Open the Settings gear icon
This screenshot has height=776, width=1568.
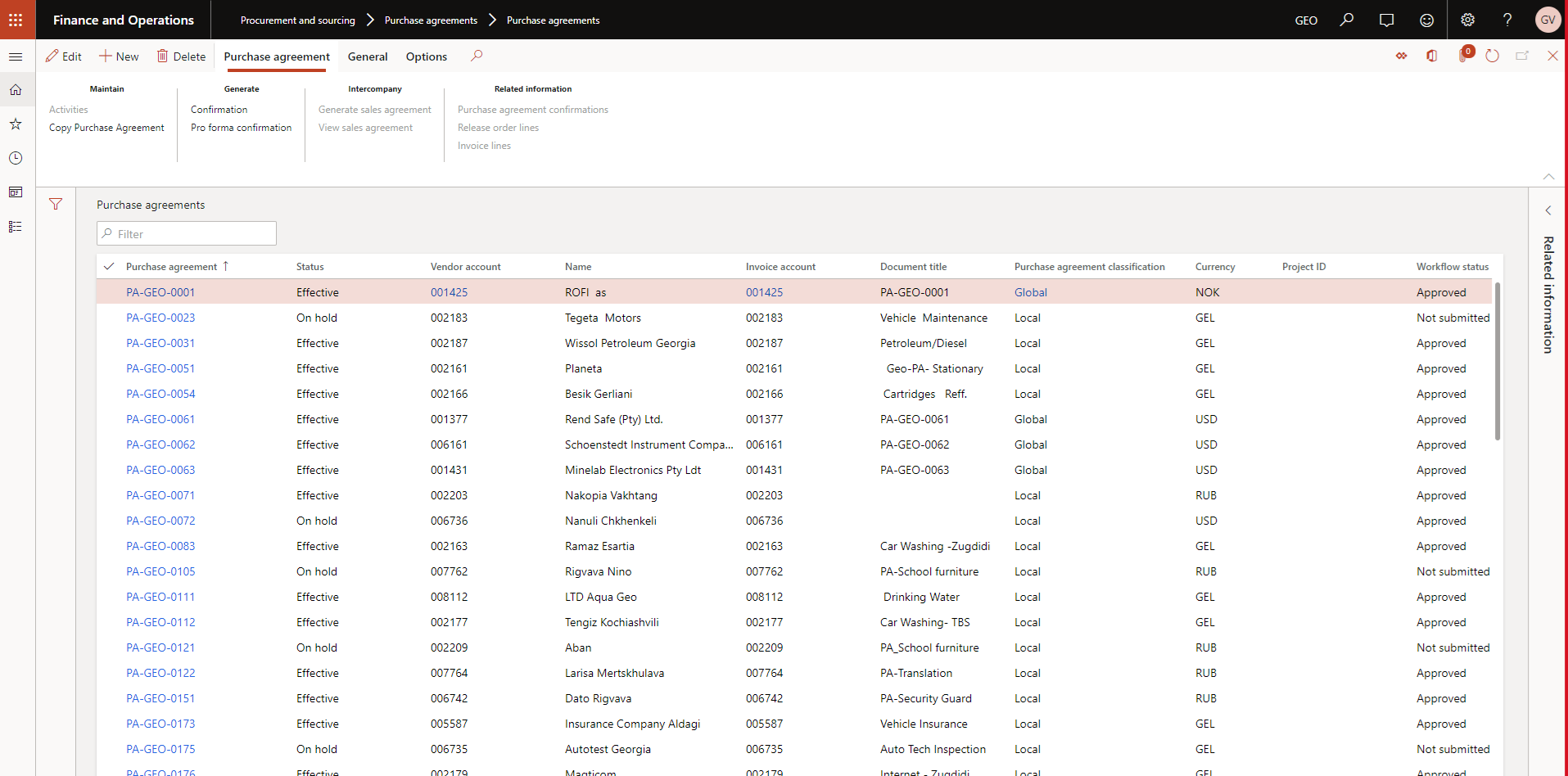pos(1467,20)
